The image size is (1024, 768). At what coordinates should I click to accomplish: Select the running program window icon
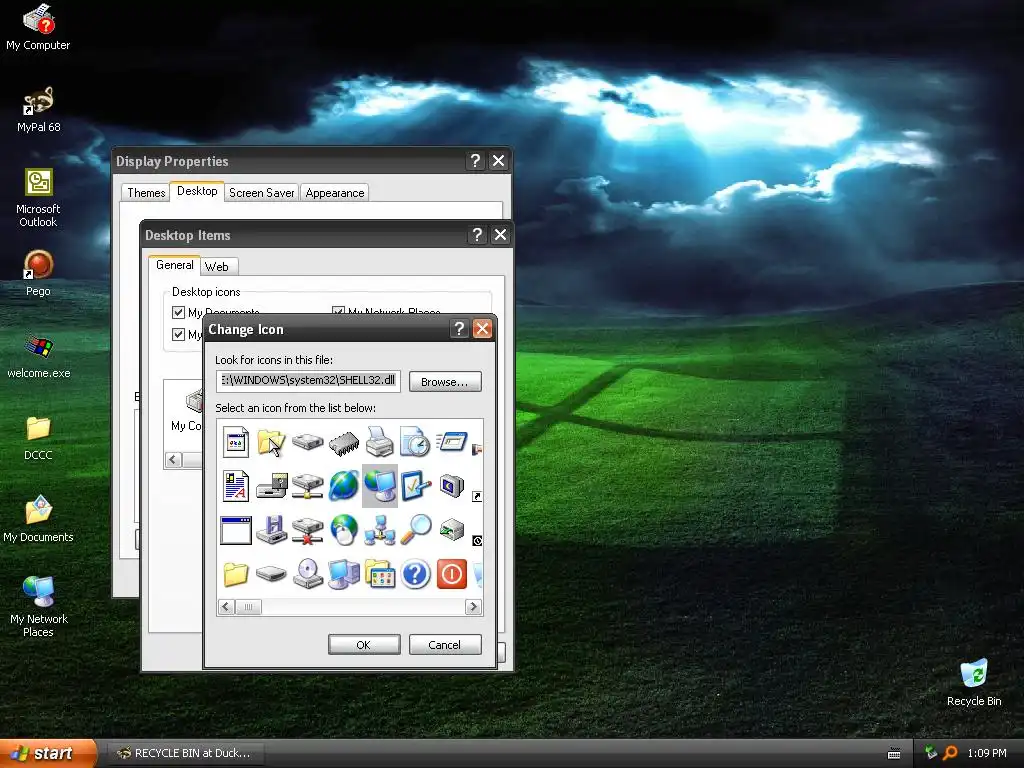click(x=451, y=442)
